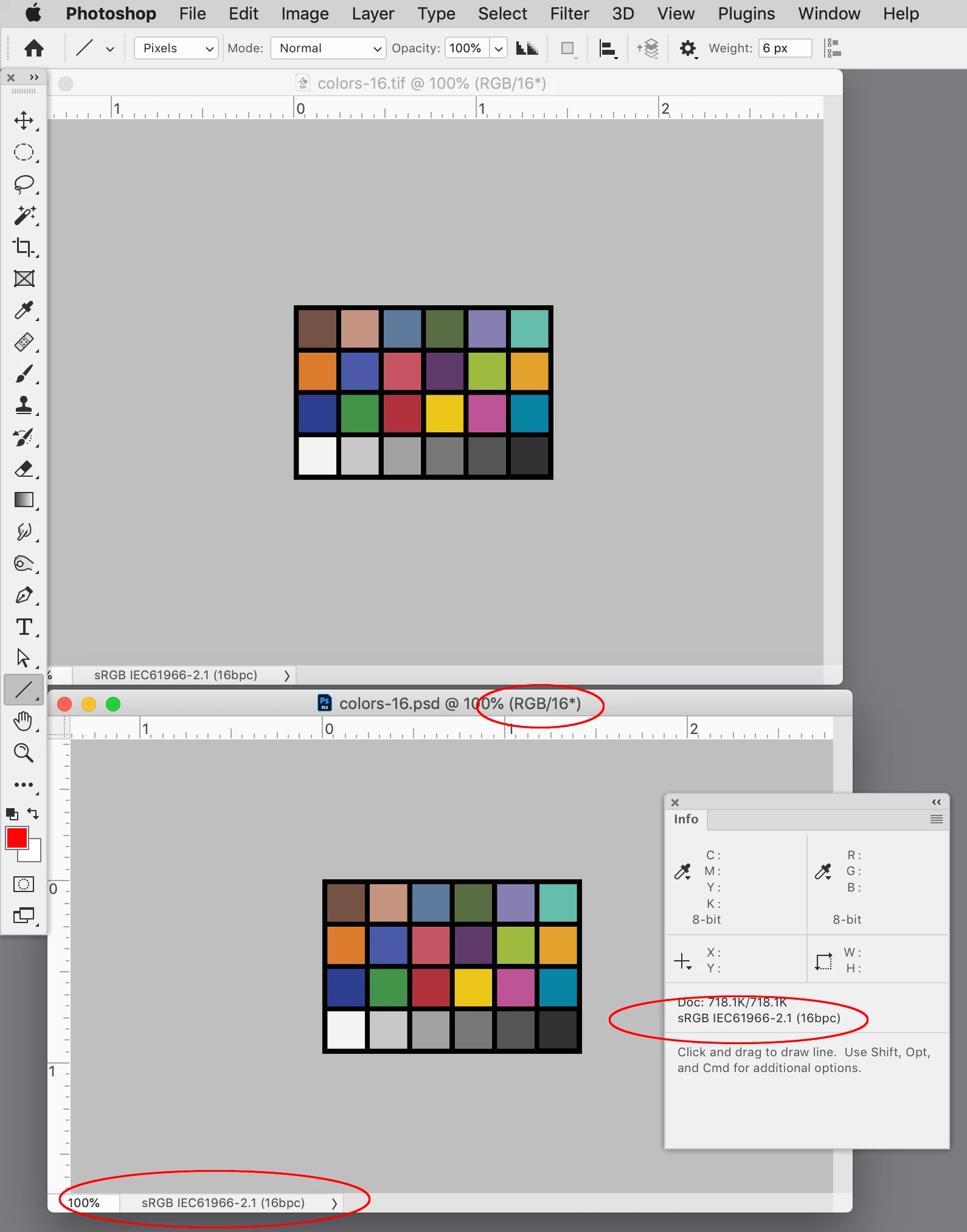The height and width of the screenshot is (1232, 967).
Task: Expand status bar arrow in colors-16.psd window
Action: pos(334,1203)
